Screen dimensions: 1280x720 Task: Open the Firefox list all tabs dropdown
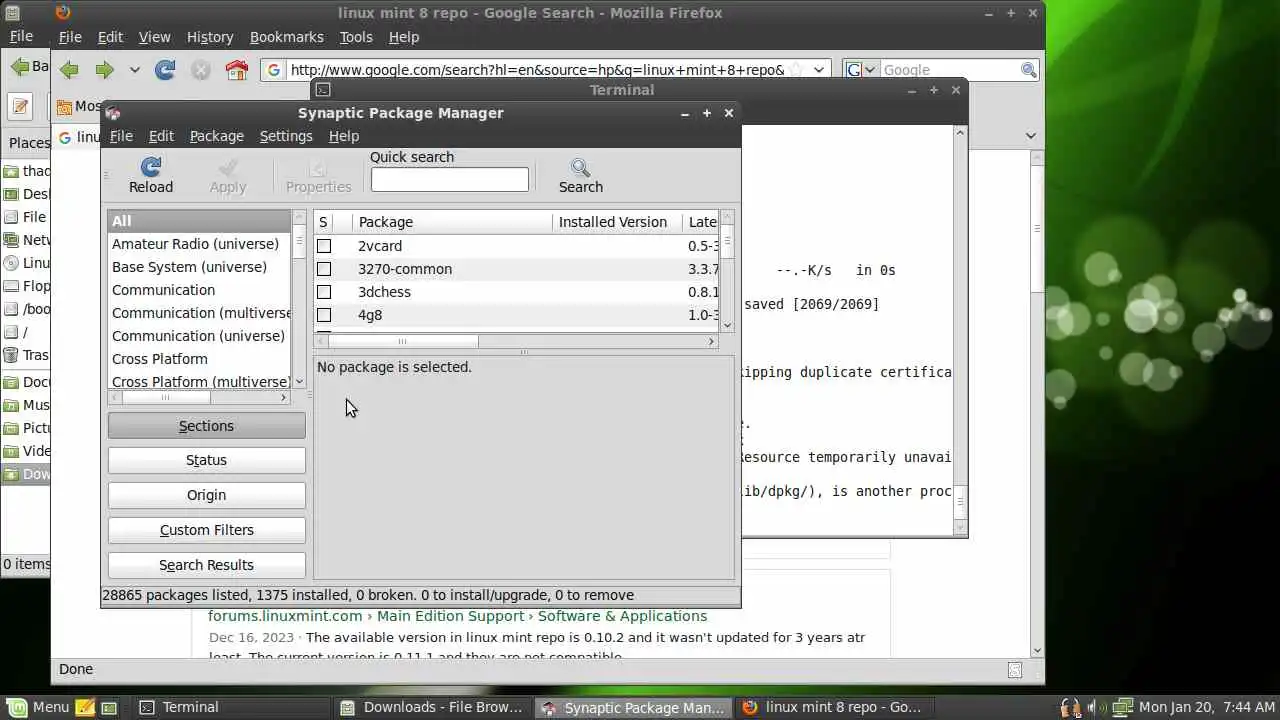[1031, 136]
